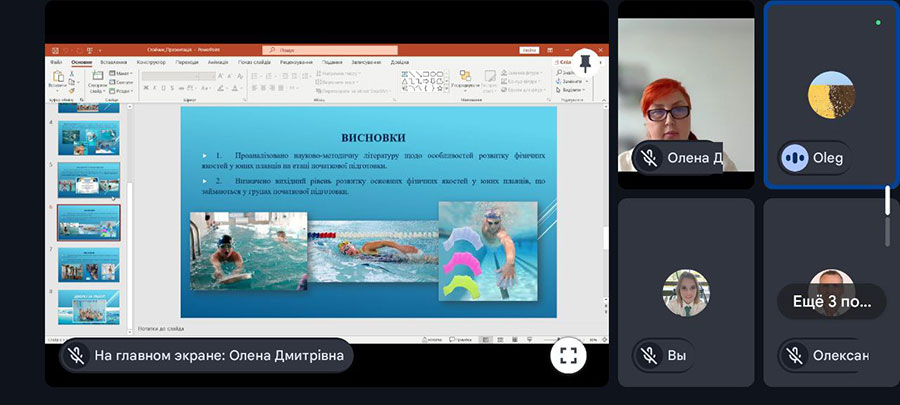Click the participant list vertical scrollbar
This screenshot has height=405, width=900.
pyautogui.click(x=886, y=200)
